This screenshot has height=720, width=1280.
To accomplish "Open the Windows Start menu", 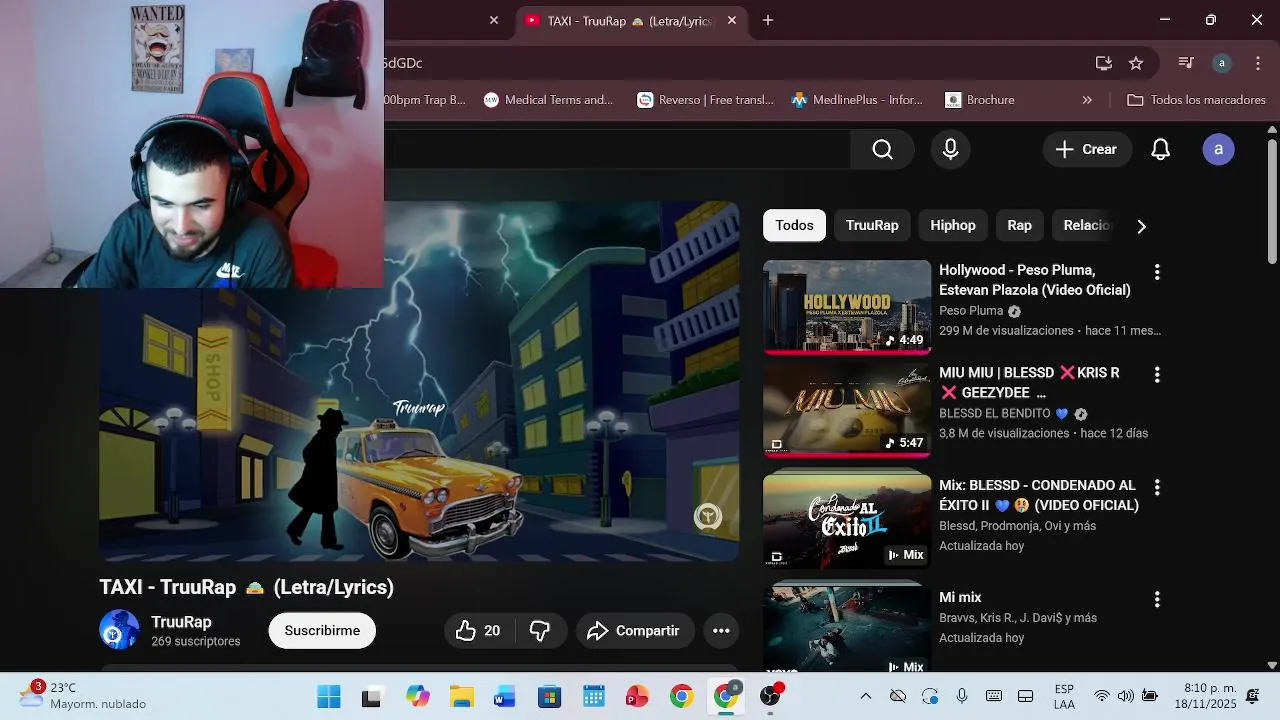I will point(328,696).
